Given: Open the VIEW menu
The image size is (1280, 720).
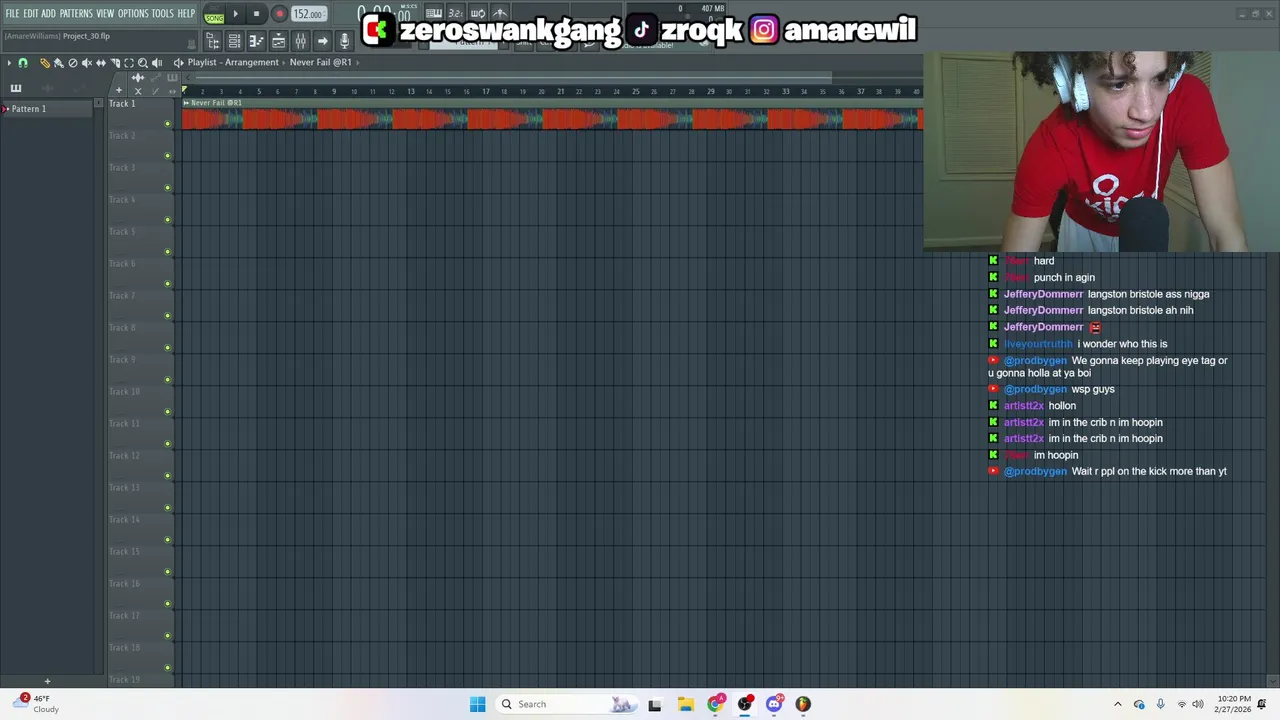Looking at the screenshot, I should 105,14.
